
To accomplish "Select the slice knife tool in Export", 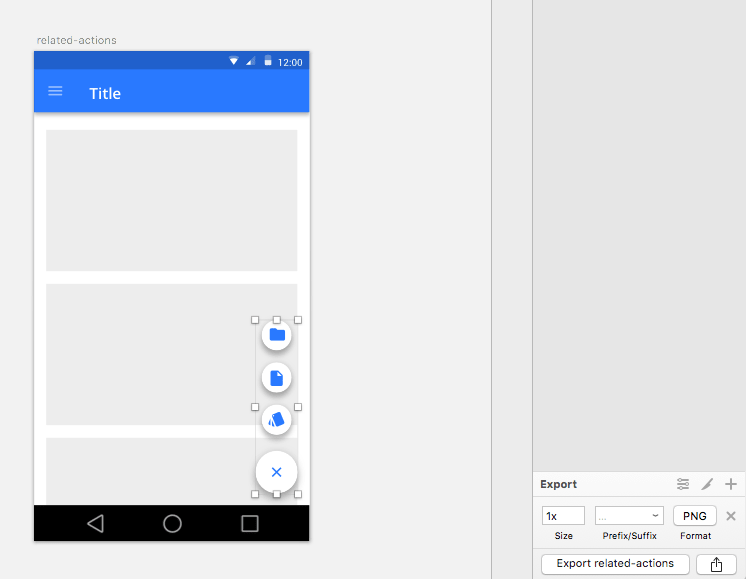I will 707,484.
